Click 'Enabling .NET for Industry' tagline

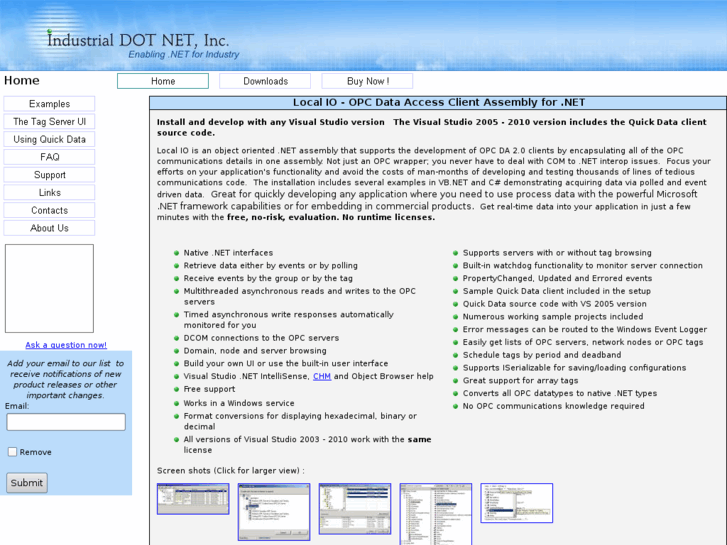pyautogui.click(x=184, y=54)
